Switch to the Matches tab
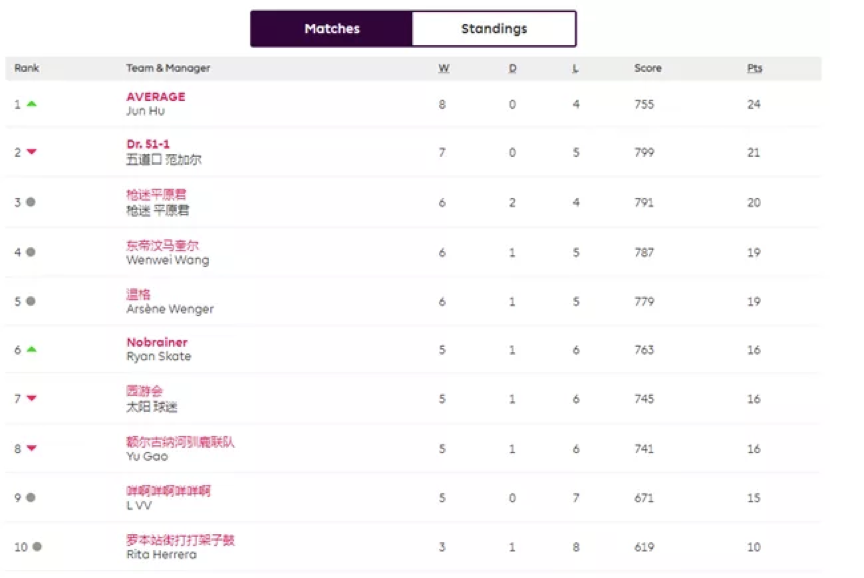864x578 pixels. click(331, 29)
